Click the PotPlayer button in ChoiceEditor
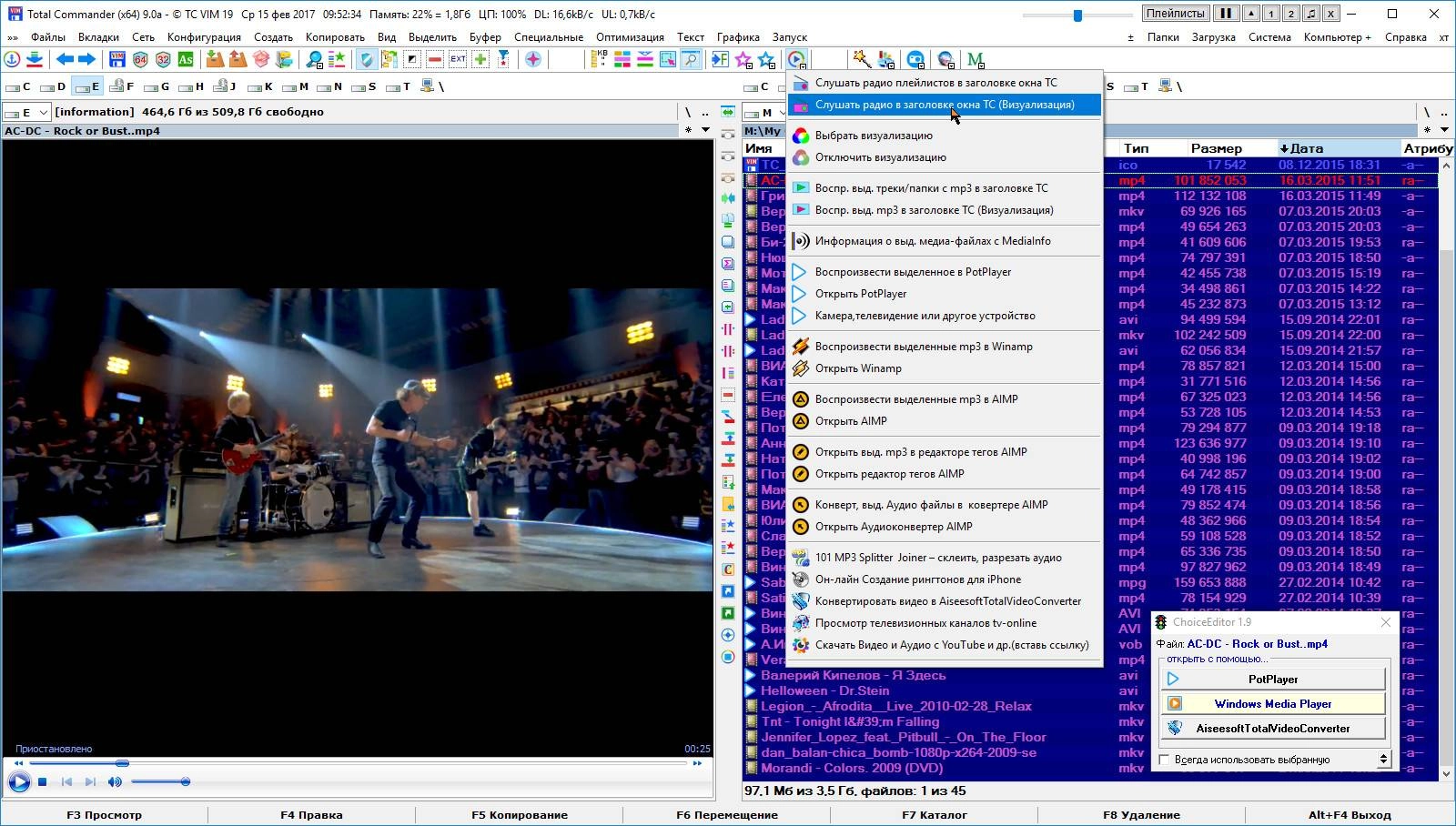Image resolution: width=1456 pixels, height=826 pixels. pyautogui.click(x=1273, y=679)
